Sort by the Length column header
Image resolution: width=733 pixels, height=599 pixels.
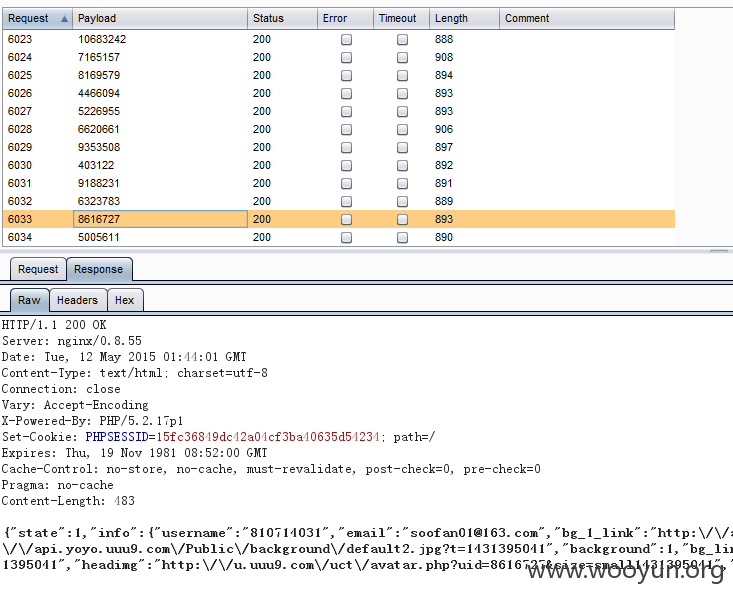[464, 18]
